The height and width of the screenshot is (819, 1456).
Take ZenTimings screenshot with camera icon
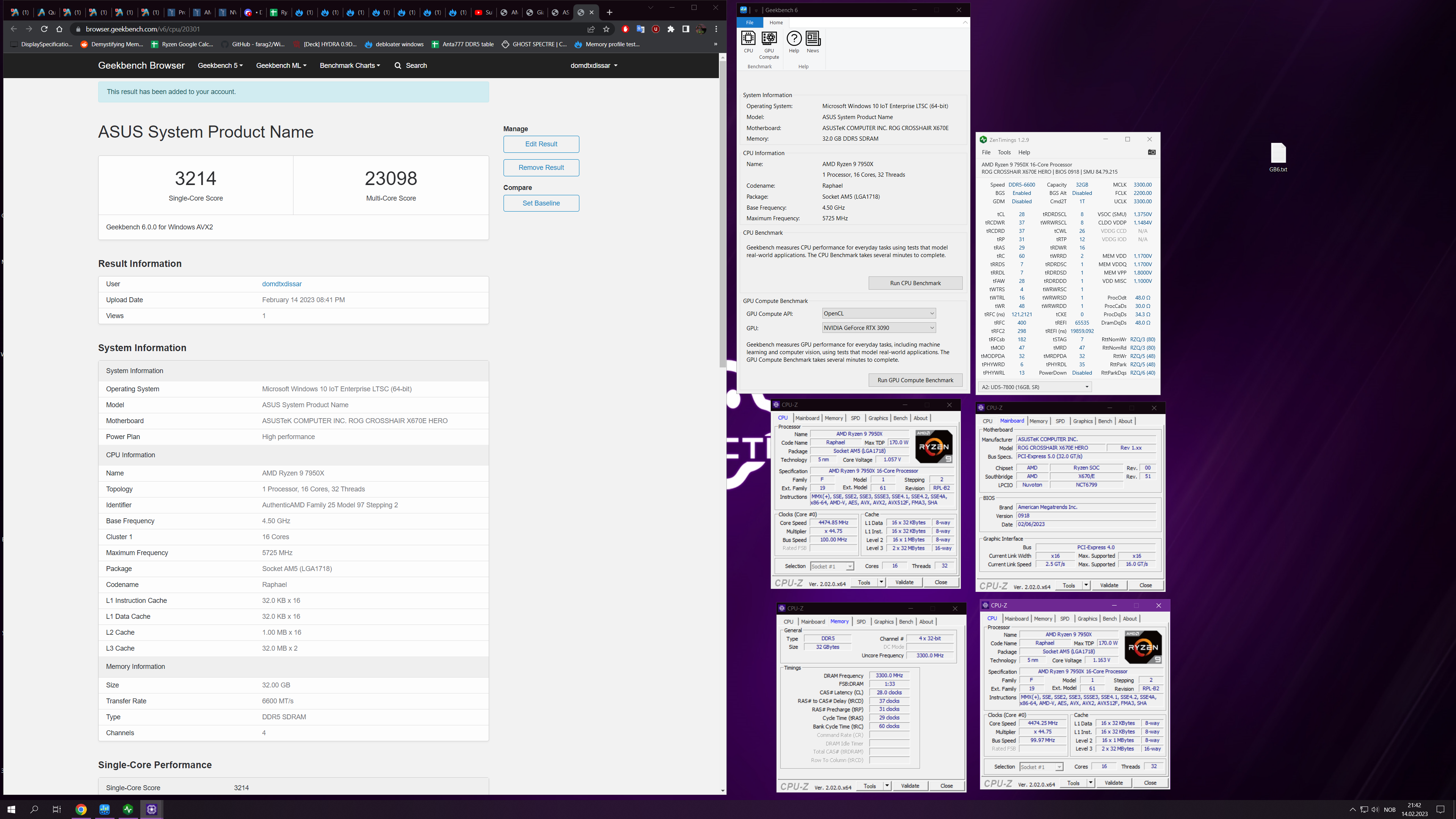pos(1152,152)
